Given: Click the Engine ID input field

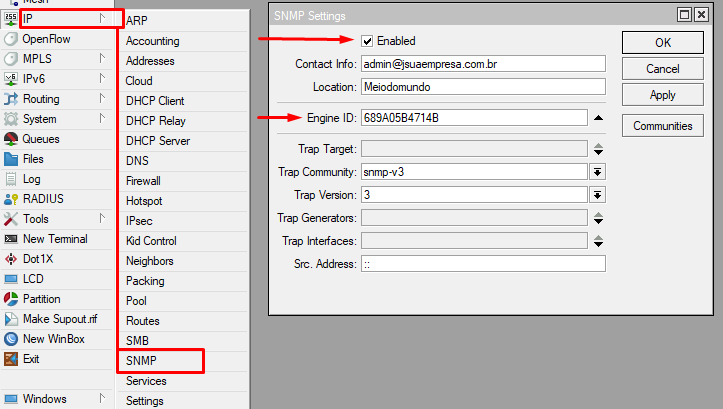Looking at the screenshot, I should coord(474,118).
